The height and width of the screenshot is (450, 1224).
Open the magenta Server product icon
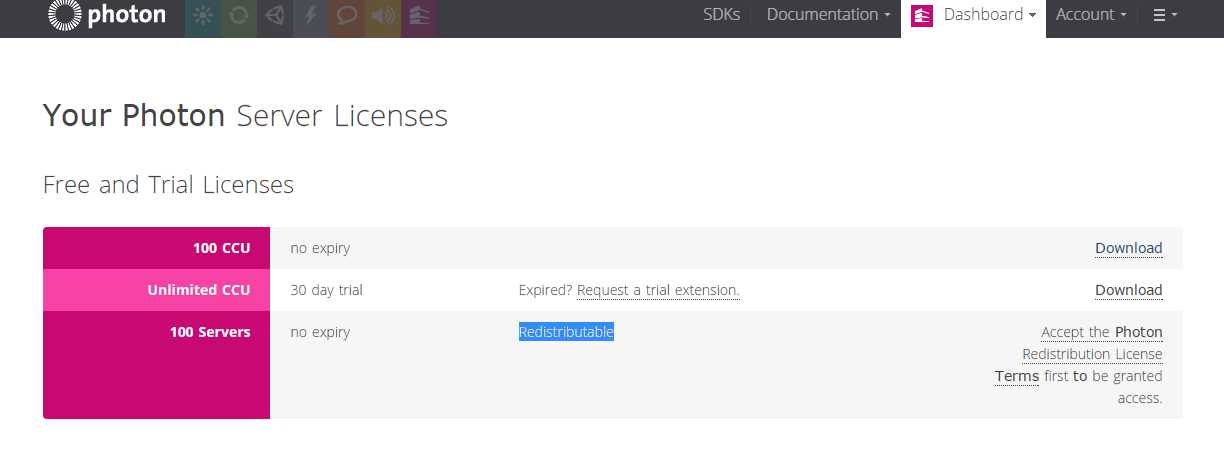tap(419, 16)
